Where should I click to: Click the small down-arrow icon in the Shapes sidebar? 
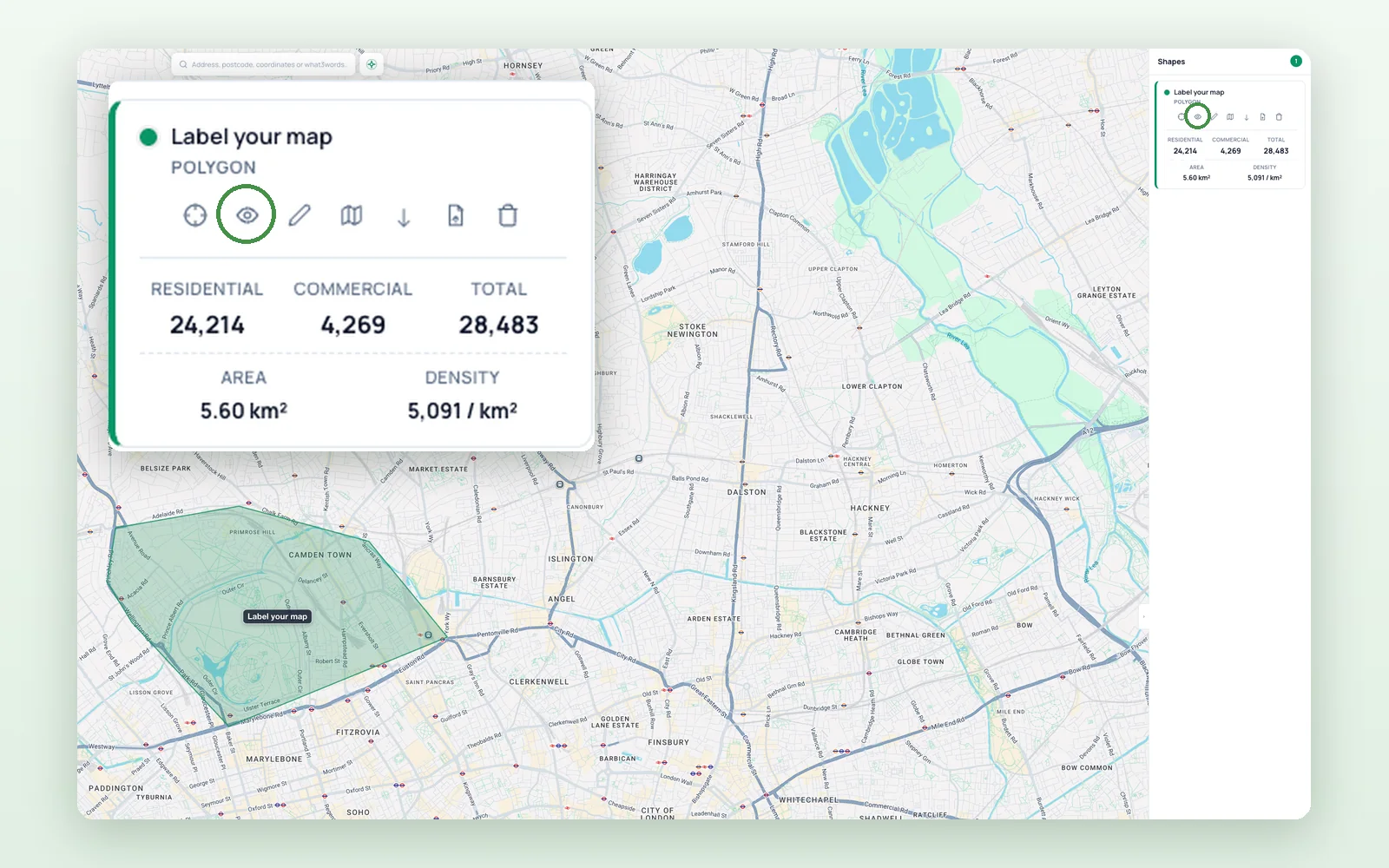click(1247, 117)
